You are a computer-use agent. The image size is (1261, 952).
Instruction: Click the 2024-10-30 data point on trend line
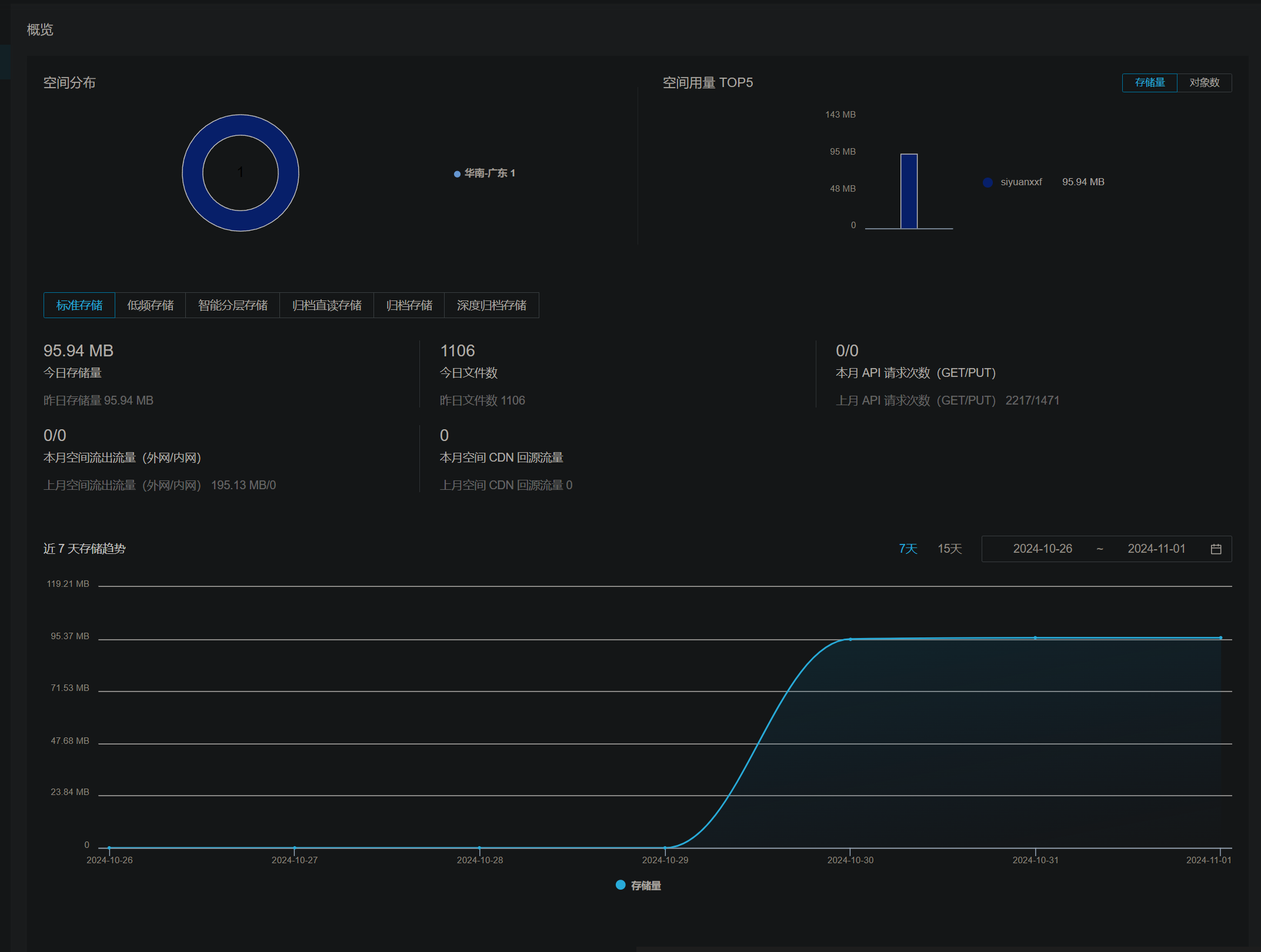(x=850, y=639)
